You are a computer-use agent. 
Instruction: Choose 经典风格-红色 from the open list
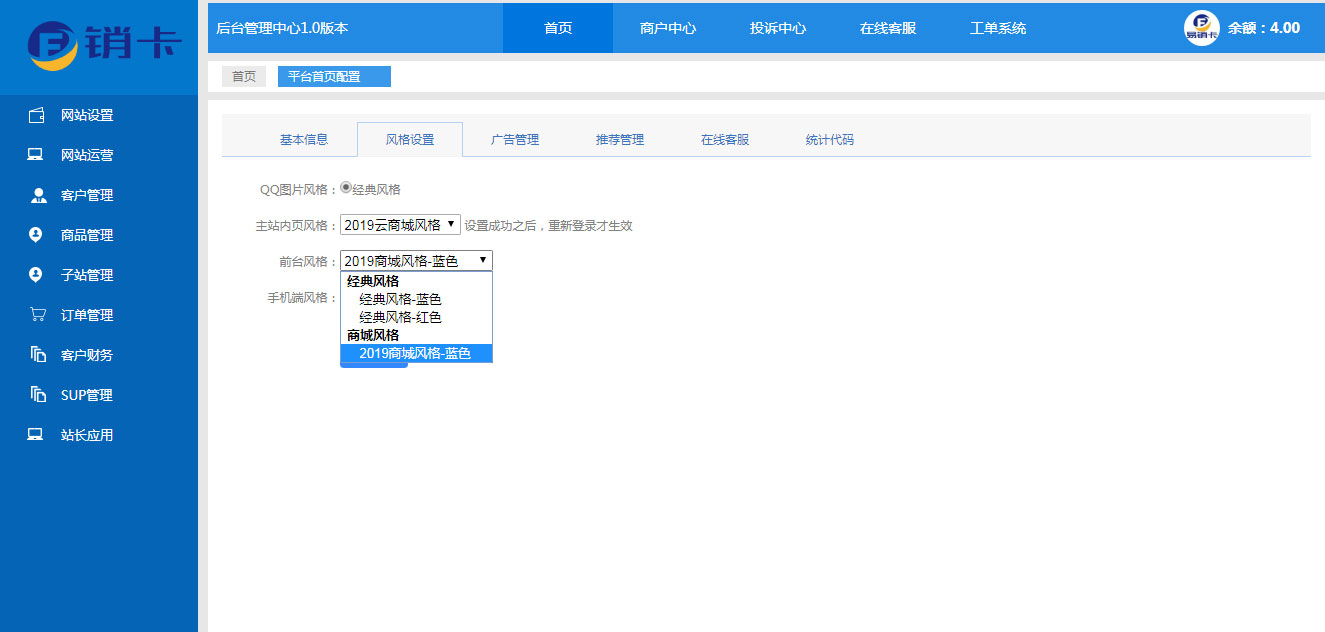tap(402, 317)
